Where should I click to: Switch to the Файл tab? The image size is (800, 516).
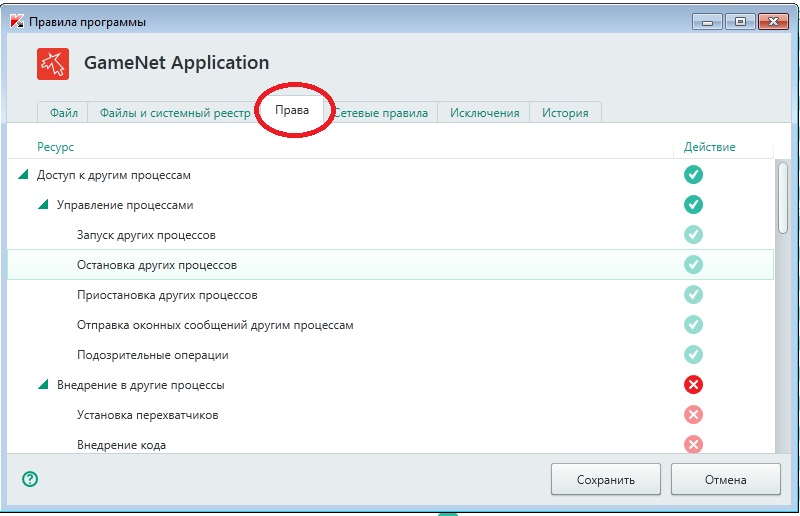63,112
